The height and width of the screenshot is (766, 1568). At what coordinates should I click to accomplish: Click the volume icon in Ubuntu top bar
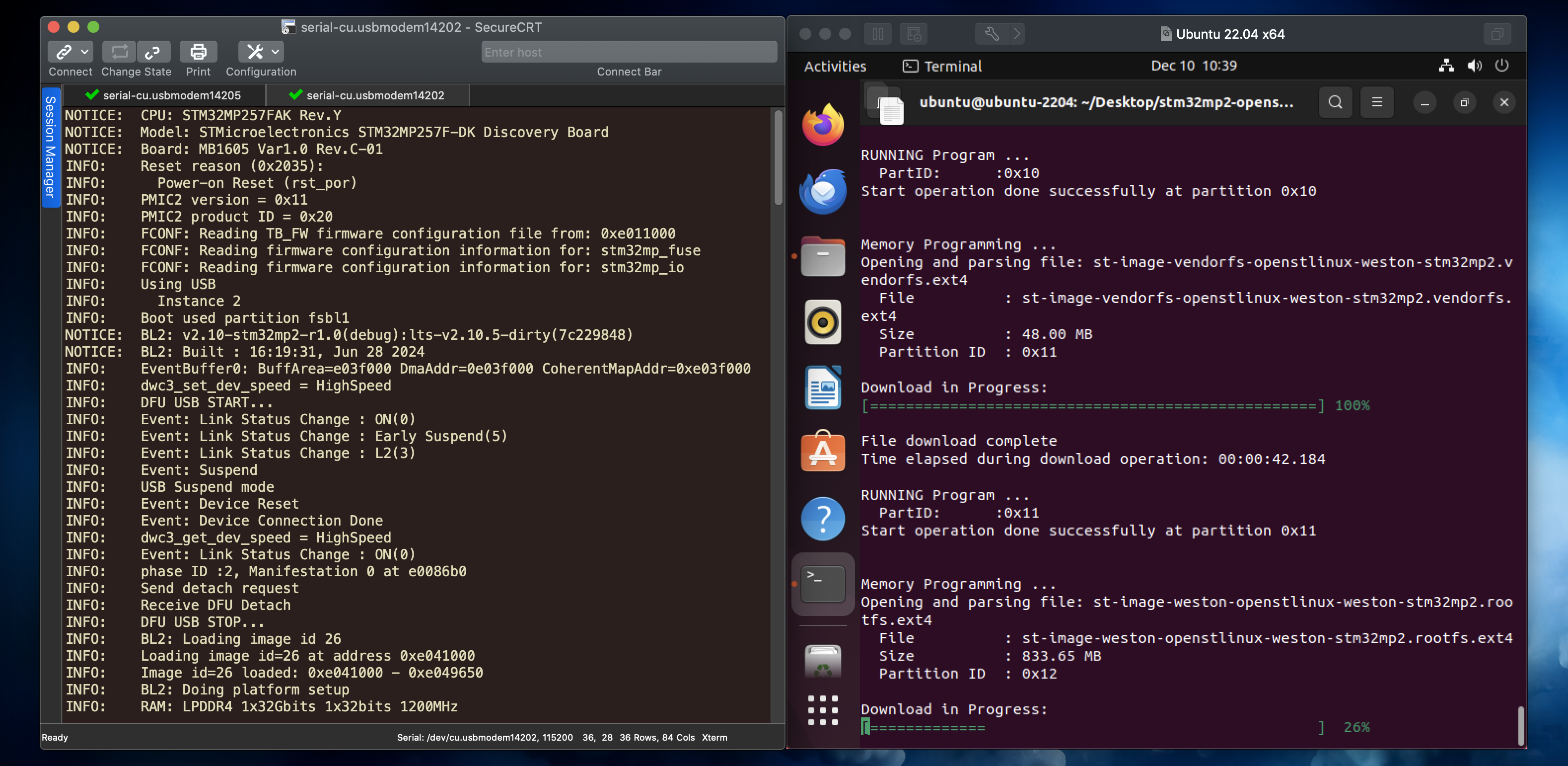(x=1474, y=66)
